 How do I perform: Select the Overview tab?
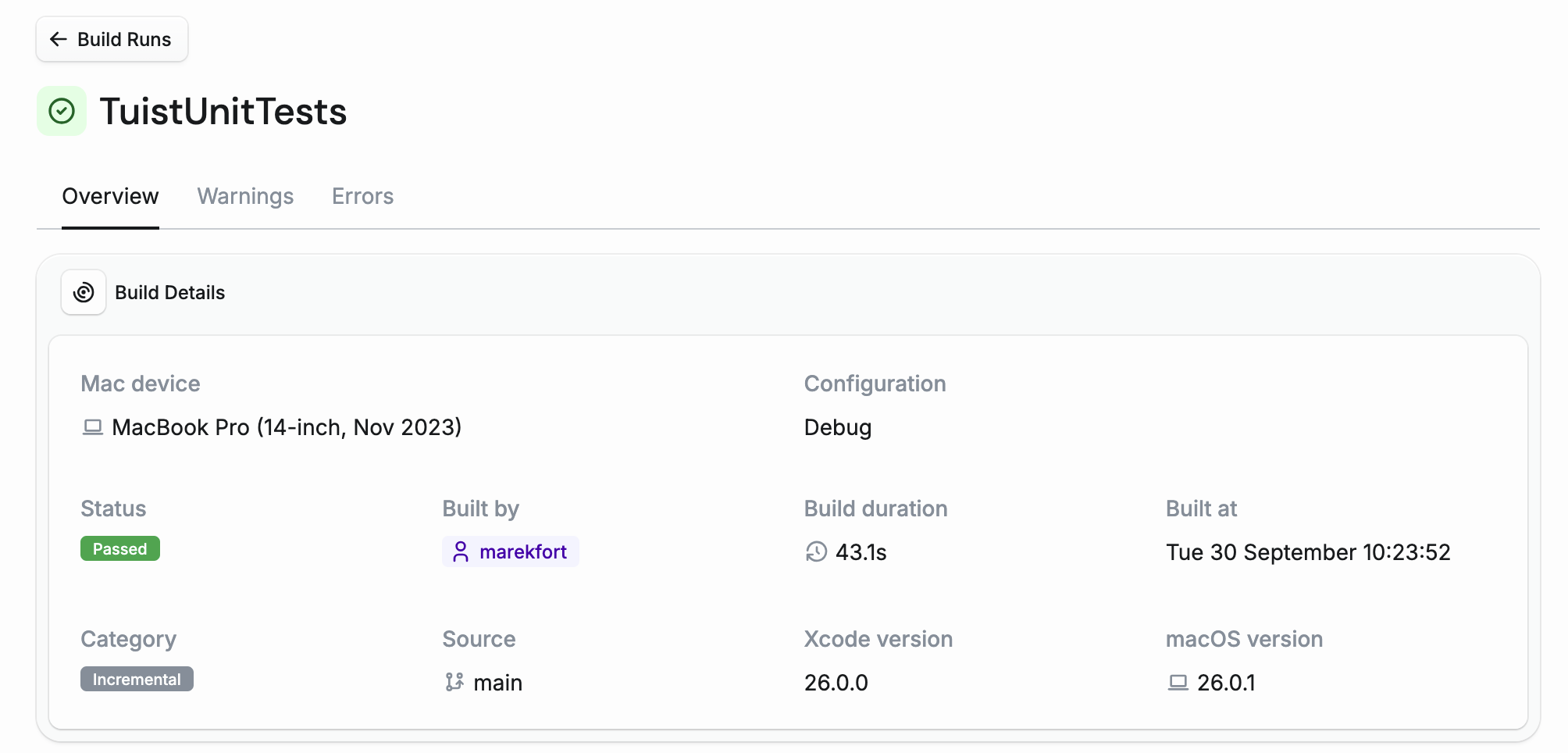pos(110,196)
